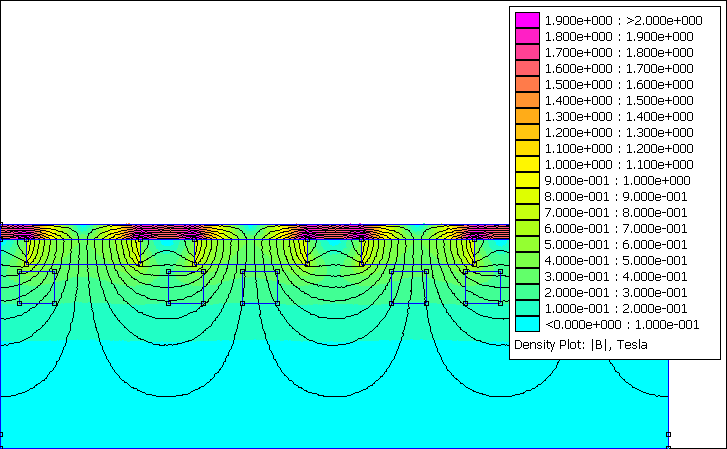
Task: Click the 1.100e+000 : 1.200e+000 swatch
Action: (527, 148)
